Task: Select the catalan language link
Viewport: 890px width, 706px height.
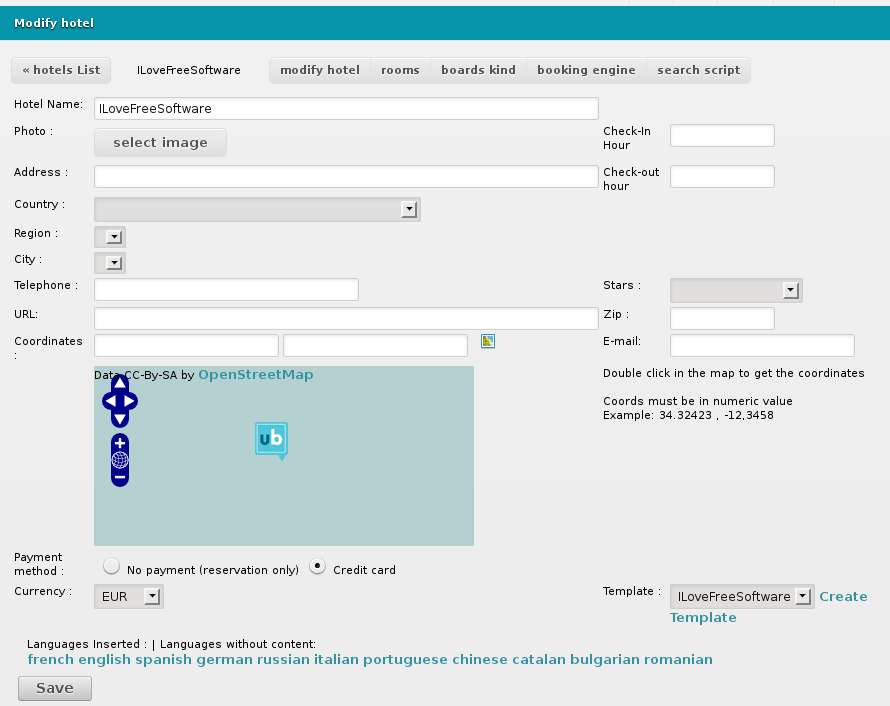Action: click(539, 659)
